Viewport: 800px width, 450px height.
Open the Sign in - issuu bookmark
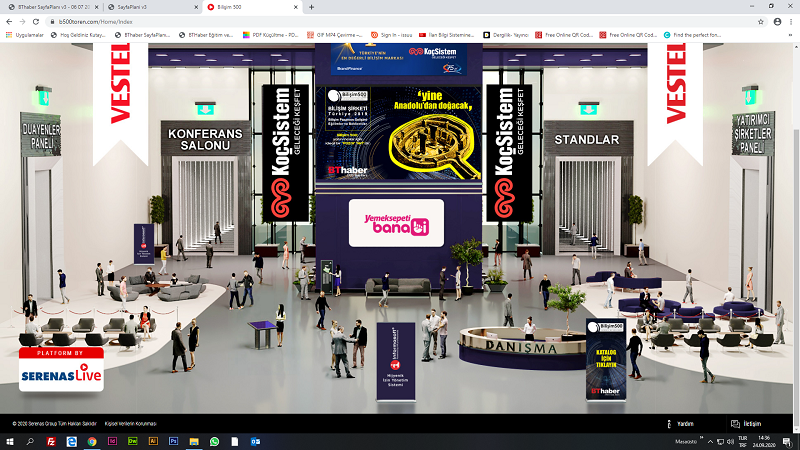pyautogui.click(x=391, y=35)
